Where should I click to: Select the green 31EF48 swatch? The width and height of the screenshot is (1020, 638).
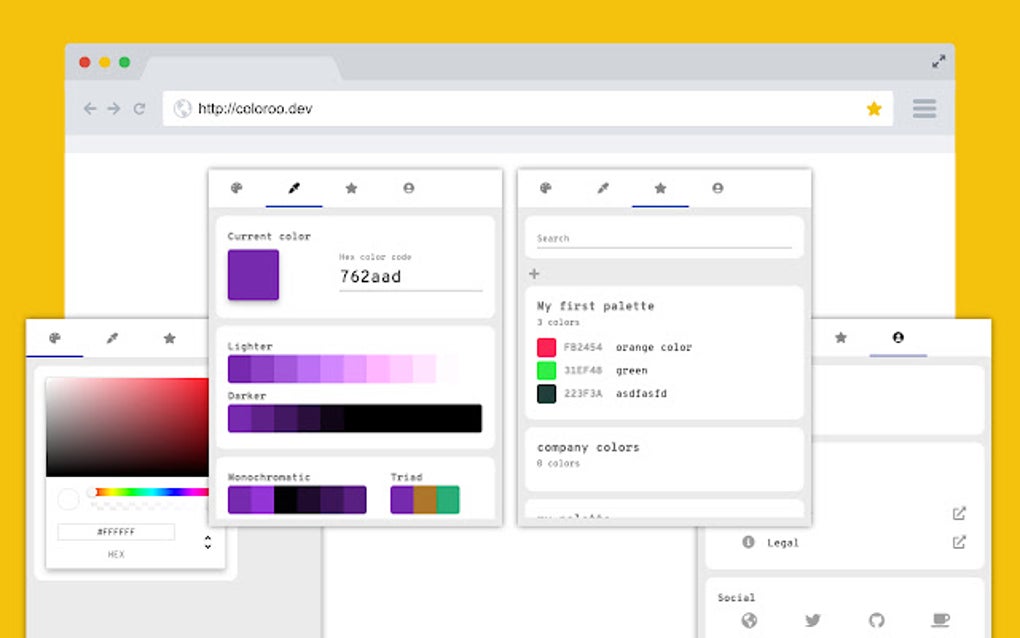[x=545, y=370]
